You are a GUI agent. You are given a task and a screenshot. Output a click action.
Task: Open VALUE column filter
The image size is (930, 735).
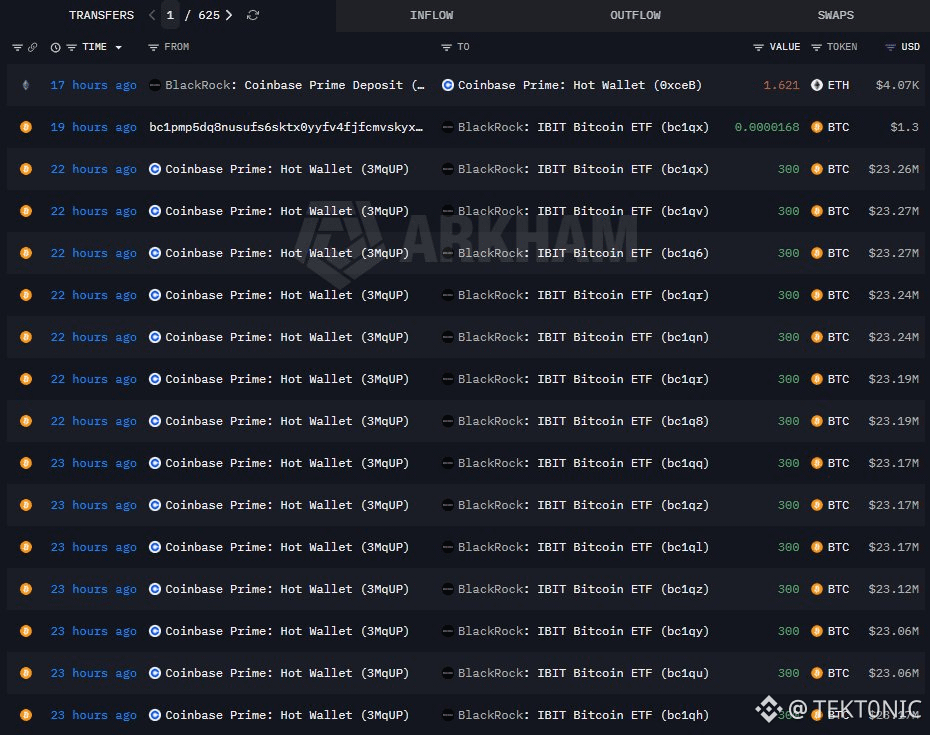pos(758,47)
